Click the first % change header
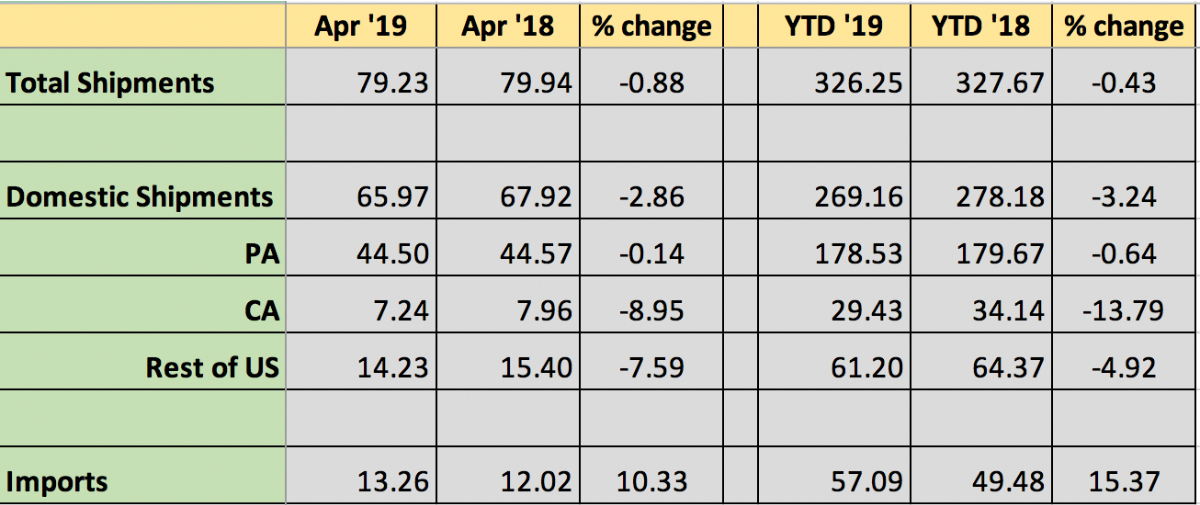The width and height of the screenshot is (1200, 505). point(651,26)
